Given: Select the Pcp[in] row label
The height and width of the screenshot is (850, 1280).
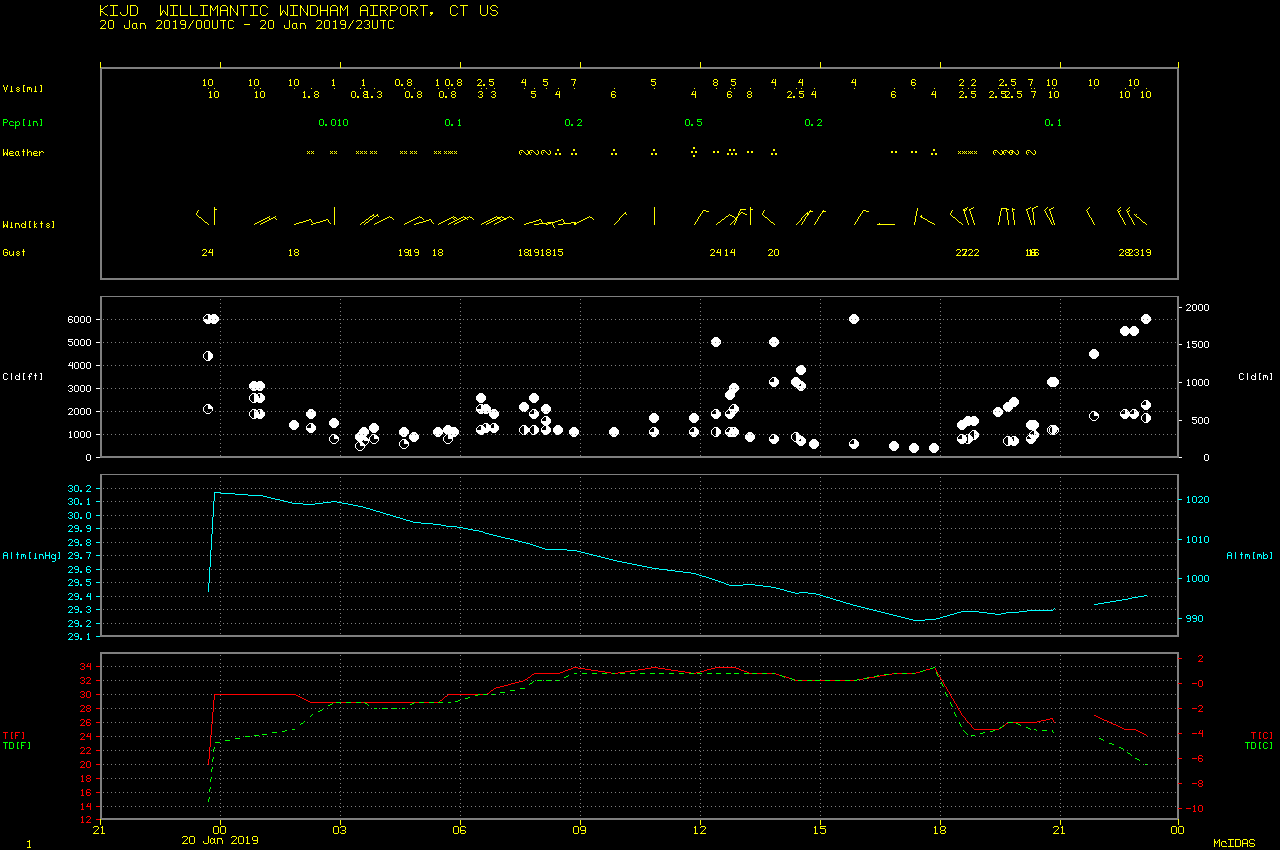Looking at the screenshot, I should (23, 123).
